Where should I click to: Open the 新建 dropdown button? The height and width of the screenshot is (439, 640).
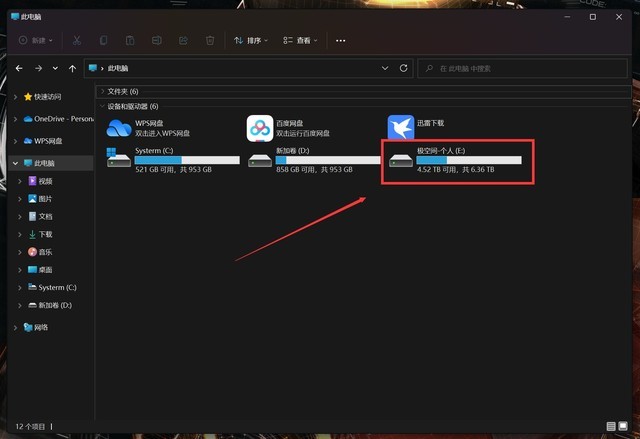[x=36, y=40]
